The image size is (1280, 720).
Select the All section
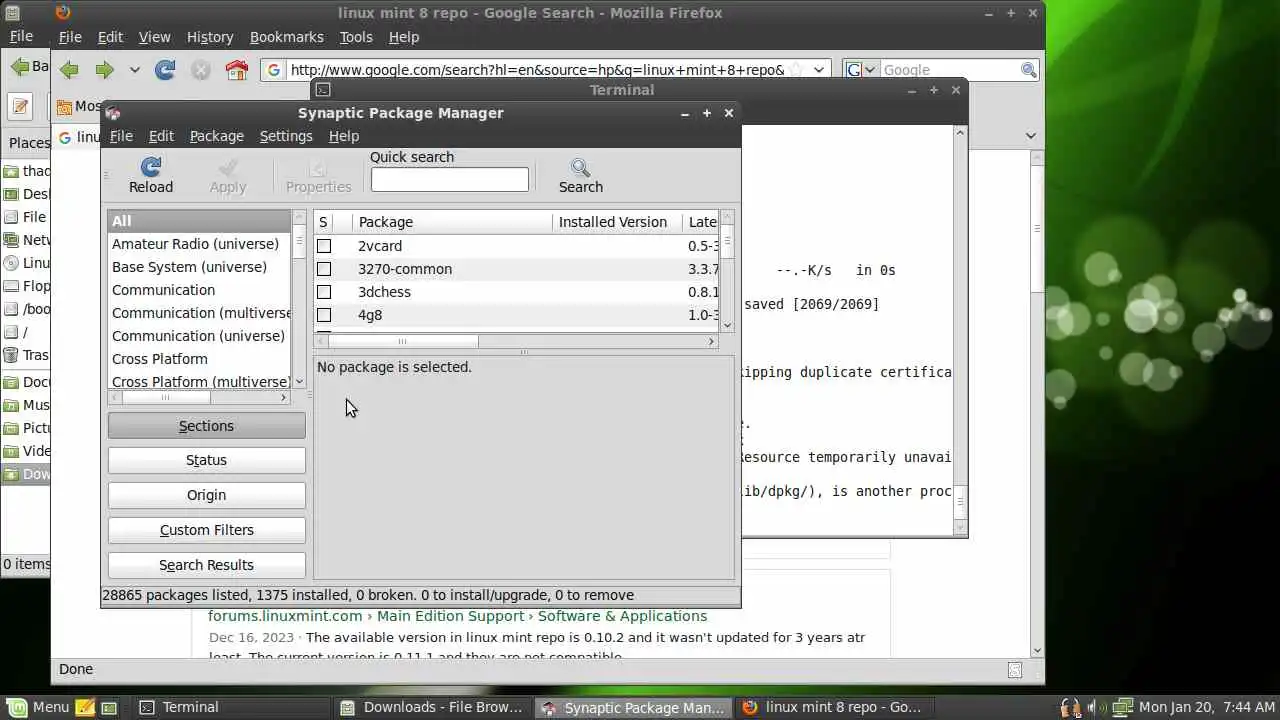[199, 221]
